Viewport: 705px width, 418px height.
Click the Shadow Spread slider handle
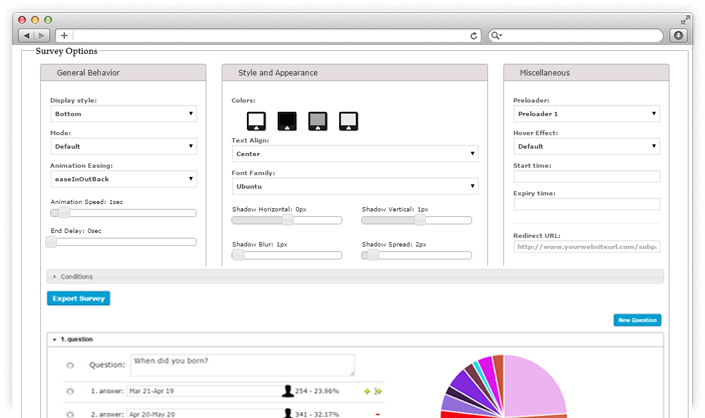(373, 255)
